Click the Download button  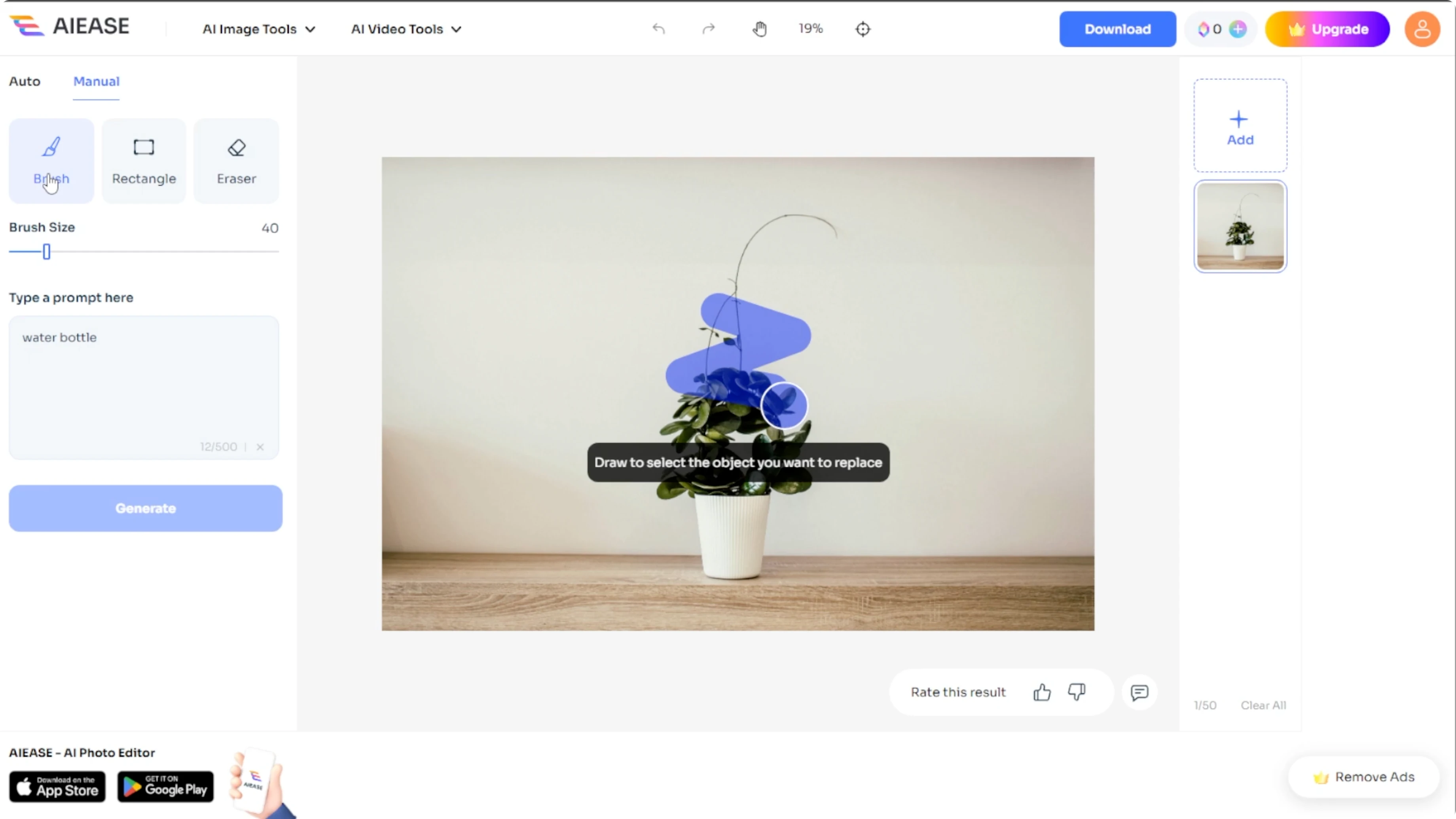pos(1117,29)
